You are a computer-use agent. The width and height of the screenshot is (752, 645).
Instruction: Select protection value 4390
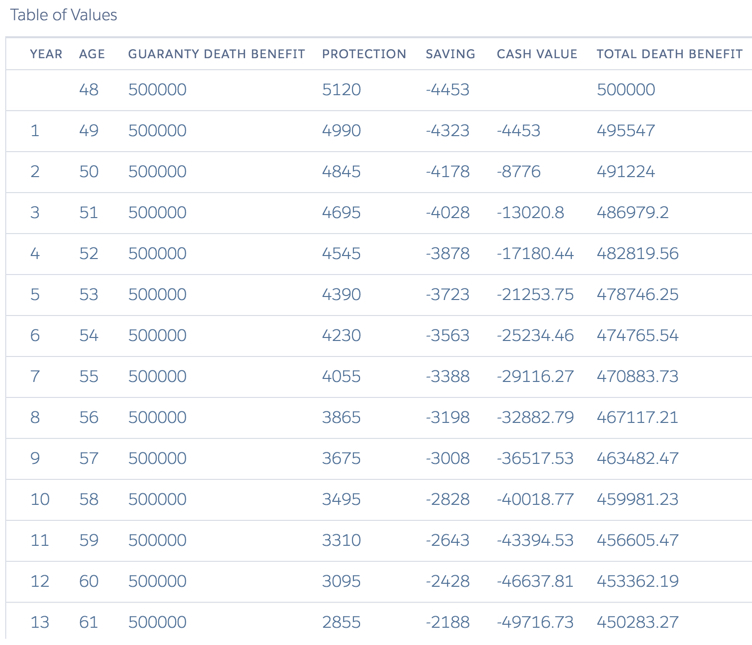point(341,294)
